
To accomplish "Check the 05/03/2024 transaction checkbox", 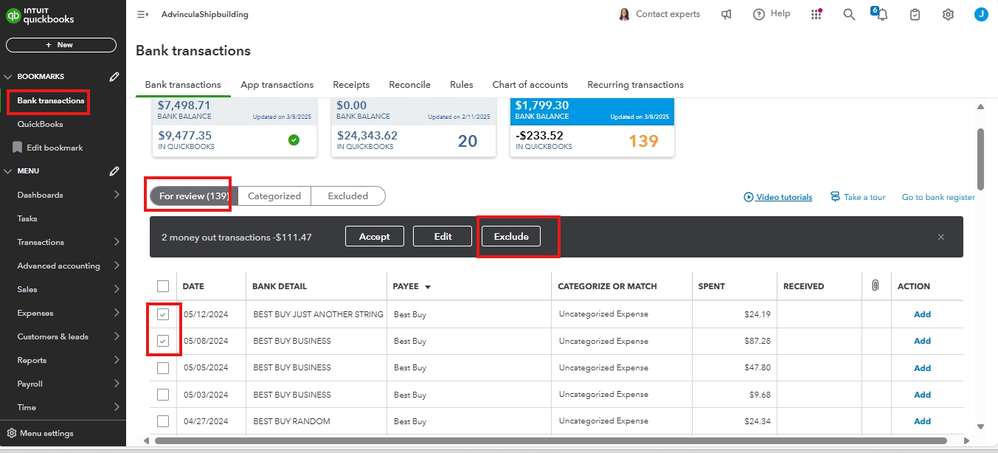I will point(163,394).
